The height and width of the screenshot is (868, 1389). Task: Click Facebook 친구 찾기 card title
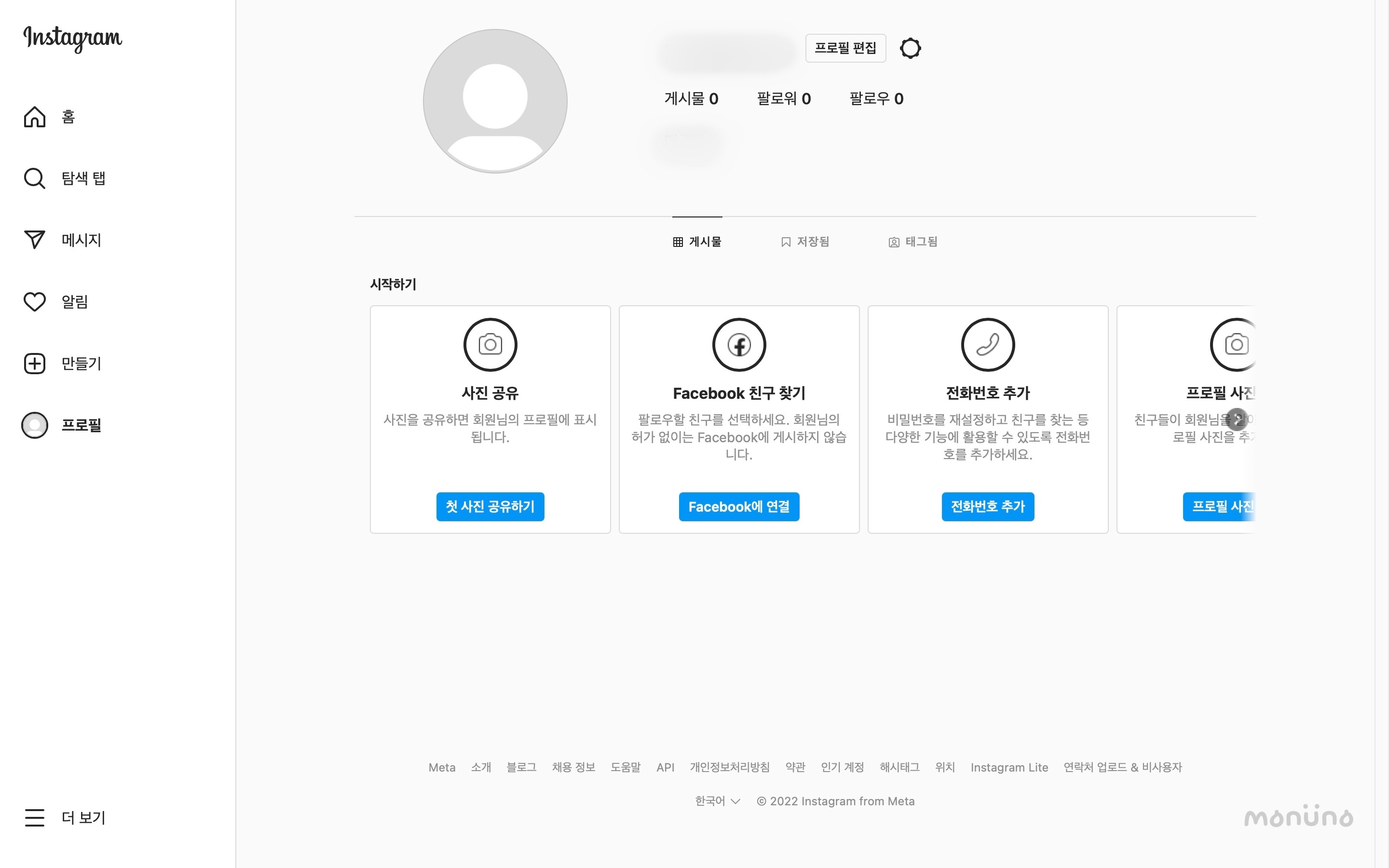point(739,393)
